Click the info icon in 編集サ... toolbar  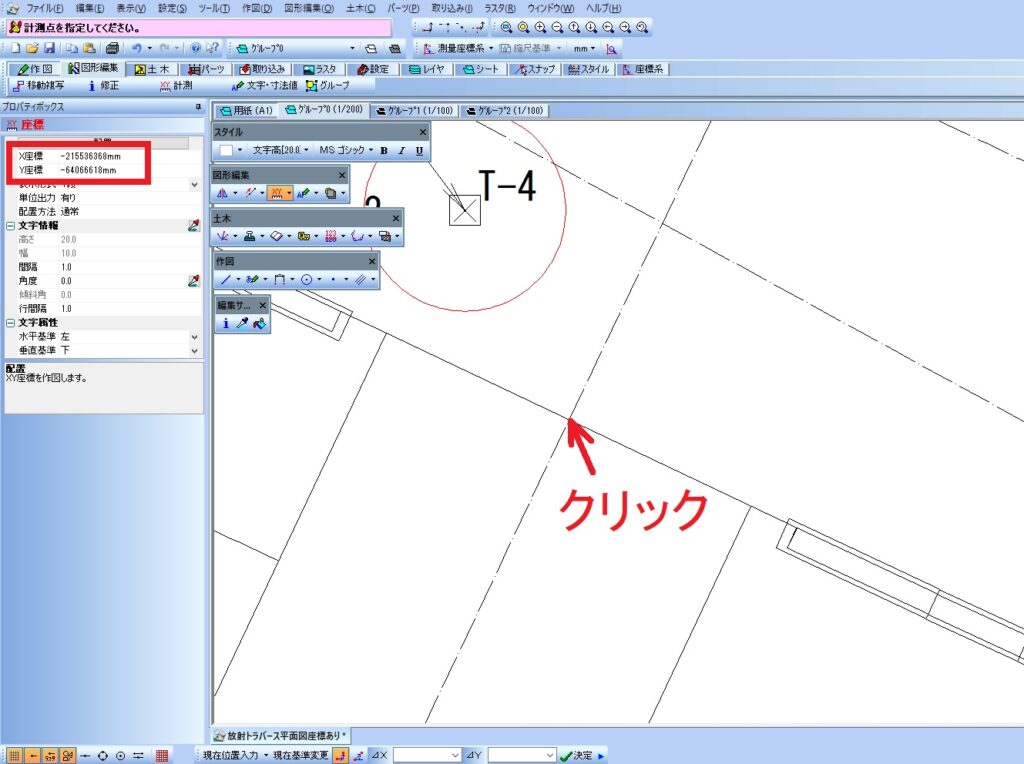pyautogui.click(x=226, y=323)
